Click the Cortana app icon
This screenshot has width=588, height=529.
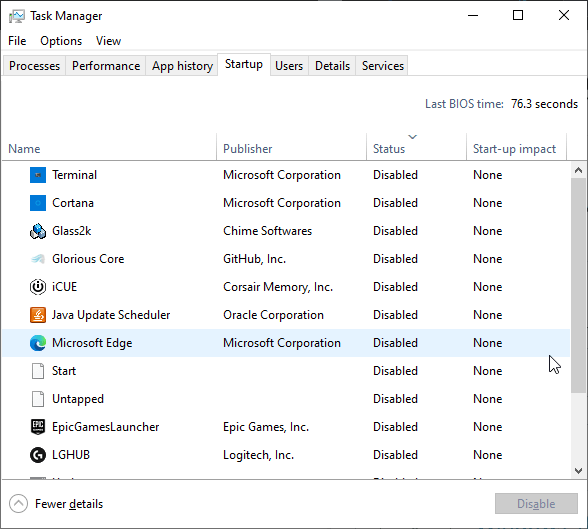coord(38,203)
